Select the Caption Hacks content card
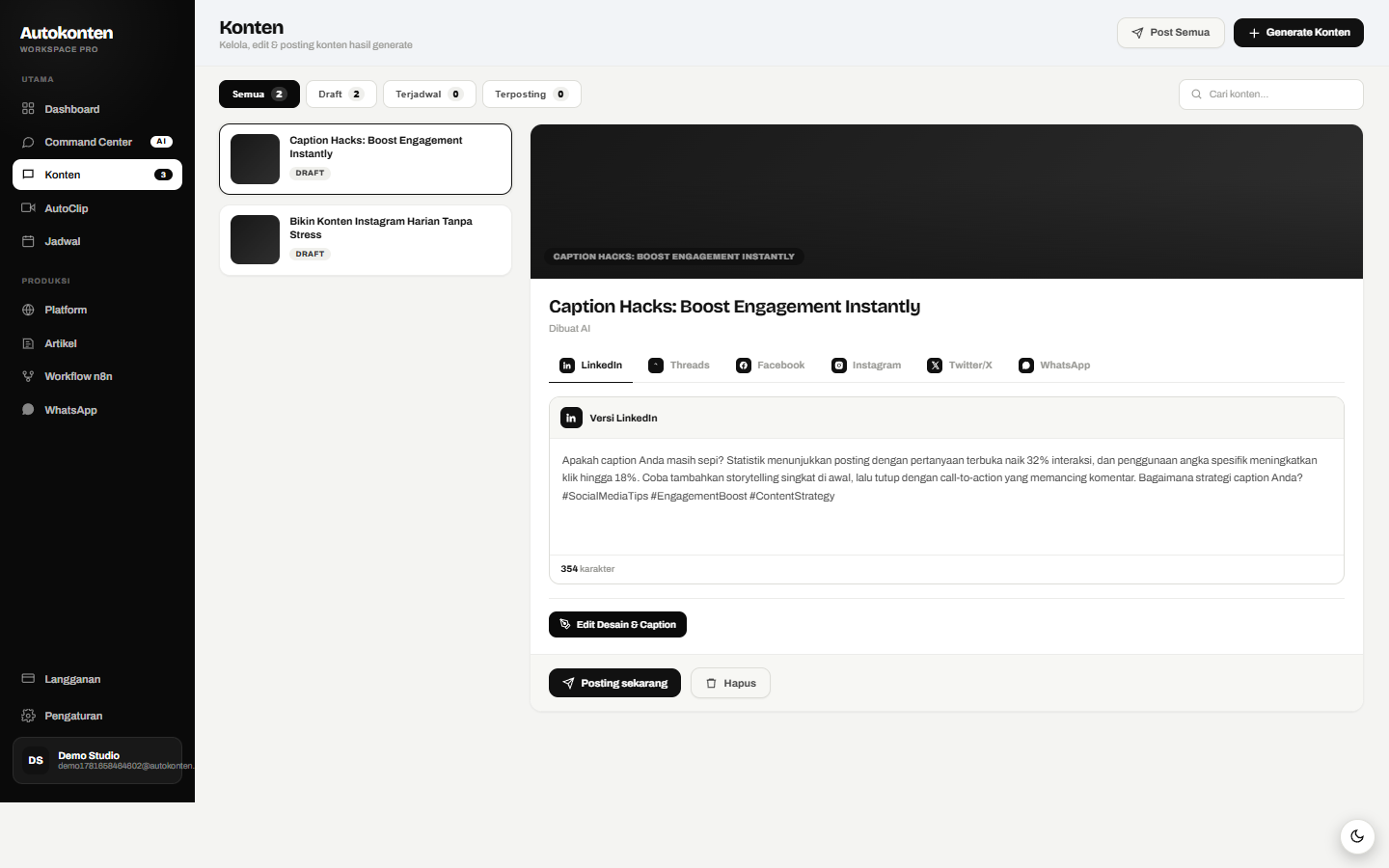 [x=366, y=159]
